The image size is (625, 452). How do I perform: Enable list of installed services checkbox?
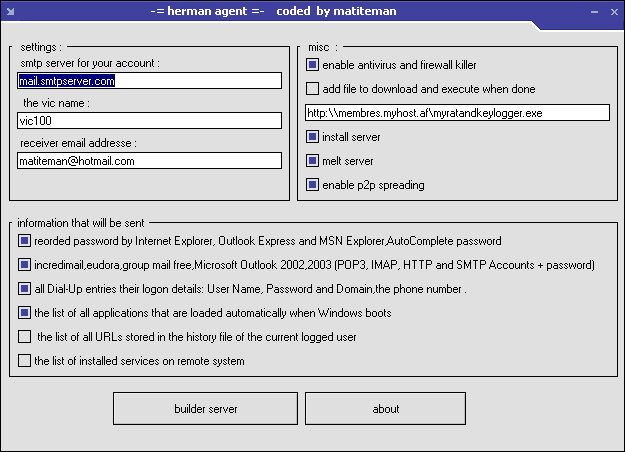25,361
